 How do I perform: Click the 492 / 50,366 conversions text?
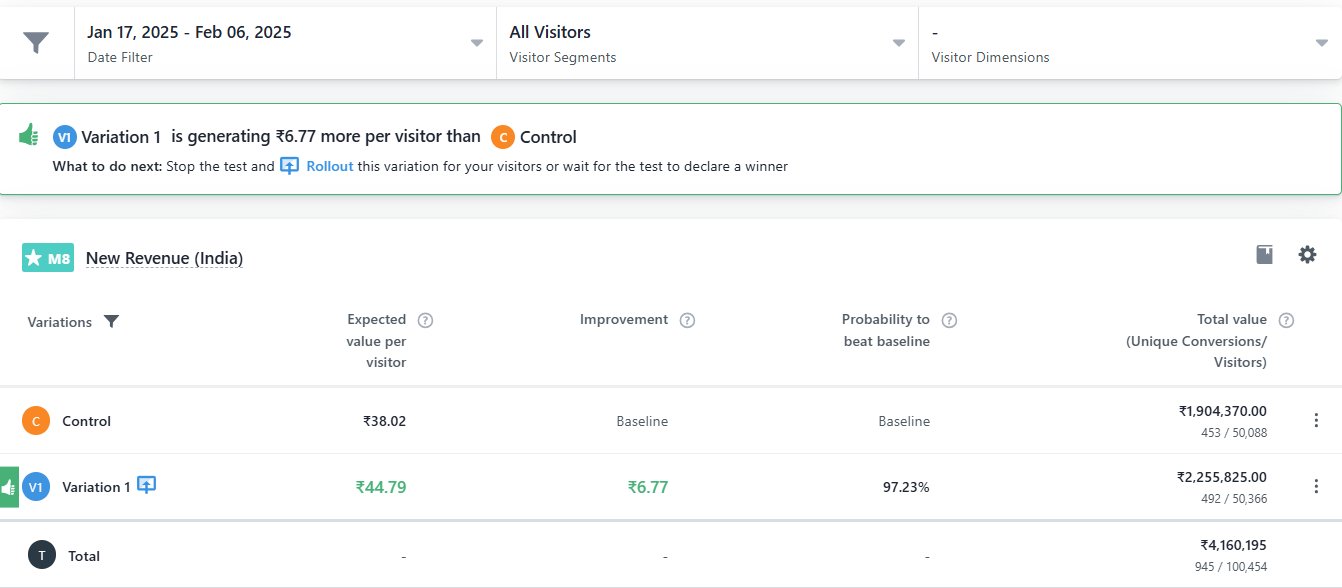click(1234, 499)
